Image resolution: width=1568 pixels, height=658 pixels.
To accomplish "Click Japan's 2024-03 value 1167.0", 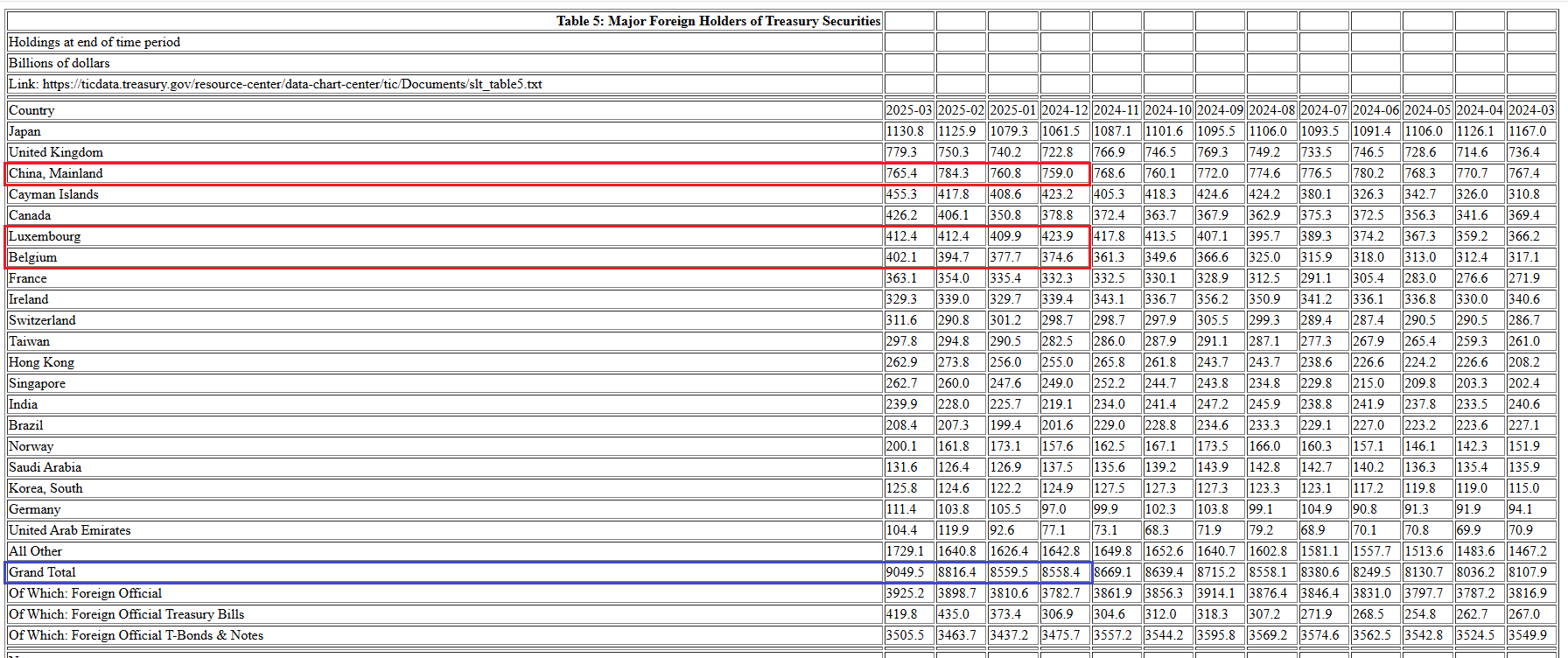I will [x=1531, y=131].
